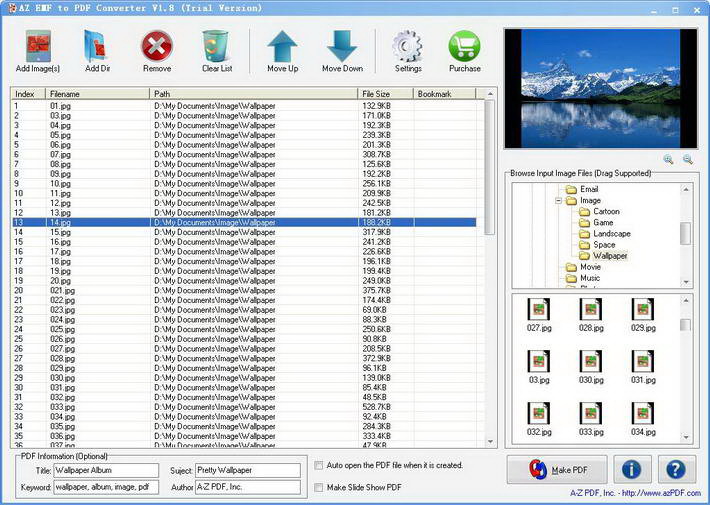The height and width of the screenshot is (505, 710).
Task: Click folder tree scrollbar up arrow
Action: [x=686, y=189]
